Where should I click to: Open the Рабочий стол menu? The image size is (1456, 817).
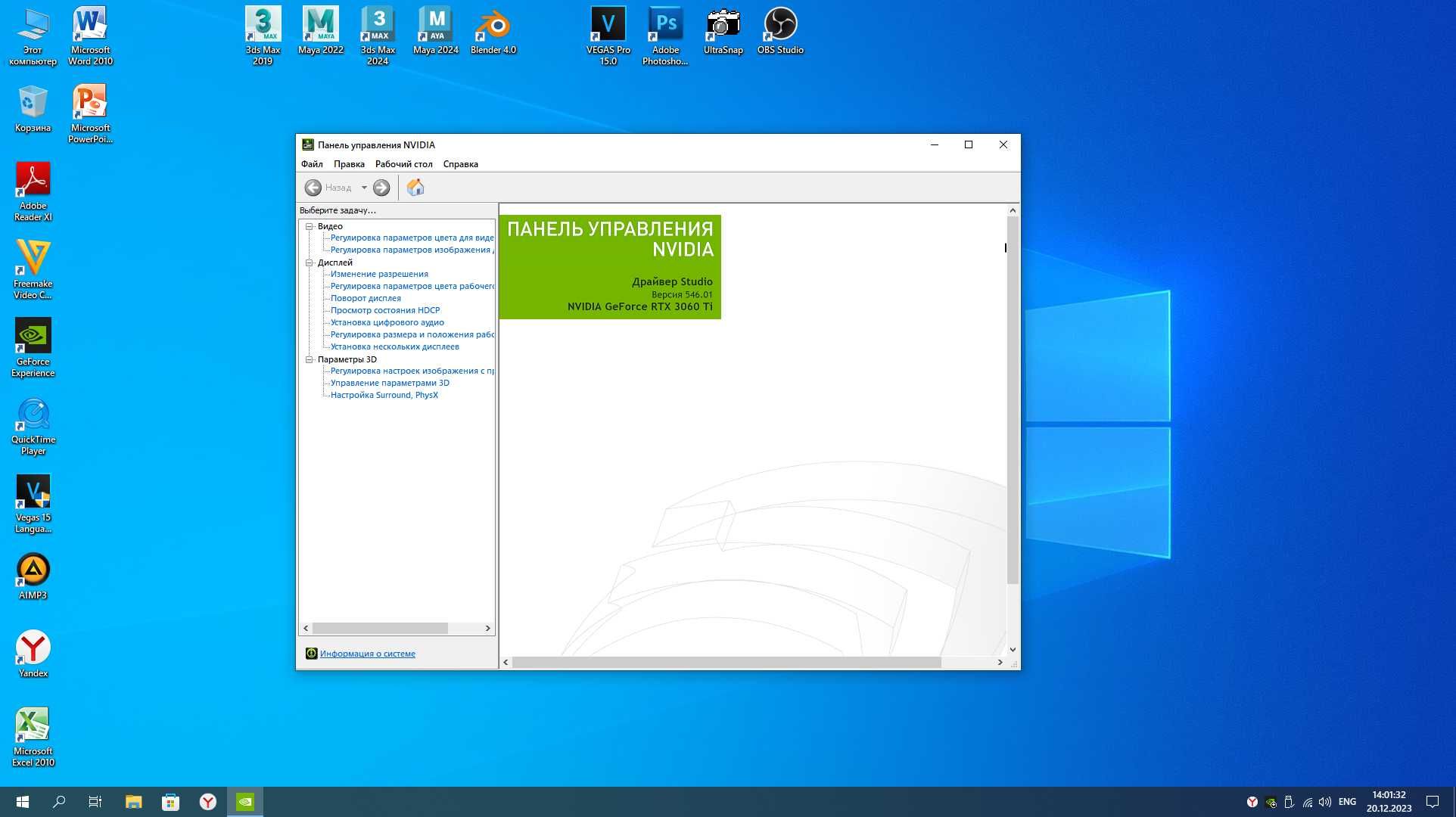pyautogui.click(x=404, y=164)
